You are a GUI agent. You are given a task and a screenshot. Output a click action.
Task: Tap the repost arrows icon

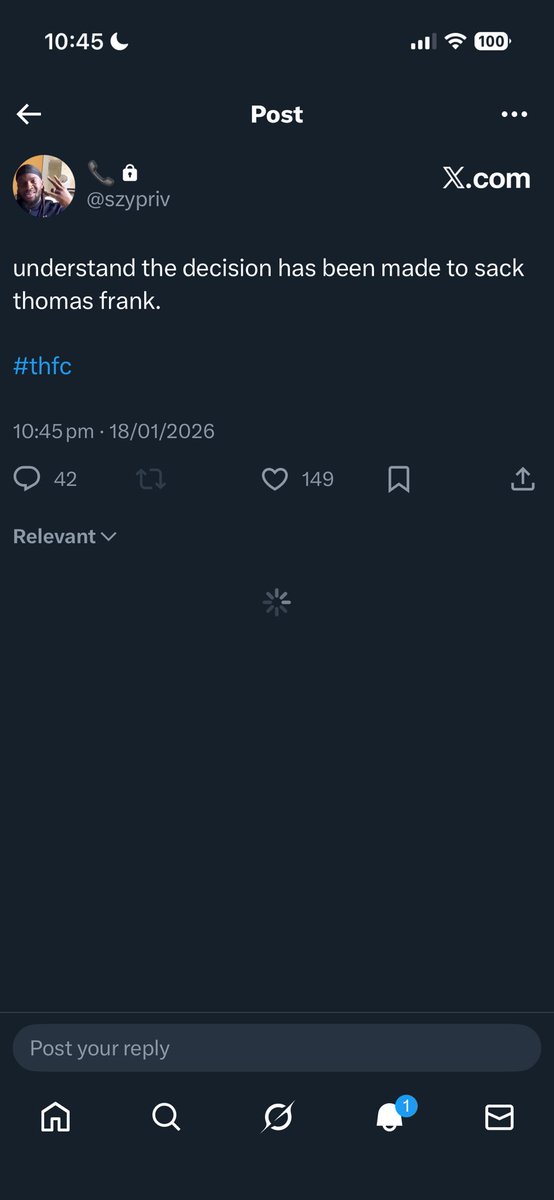[151, 480]
